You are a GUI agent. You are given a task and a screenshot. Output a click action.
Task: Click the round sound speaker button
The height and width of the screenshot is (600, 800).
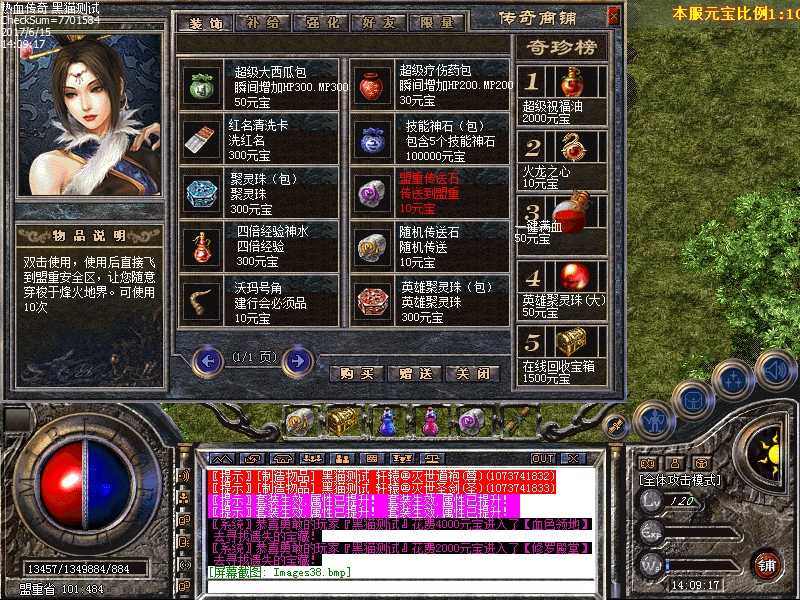(x=774, y=369)
